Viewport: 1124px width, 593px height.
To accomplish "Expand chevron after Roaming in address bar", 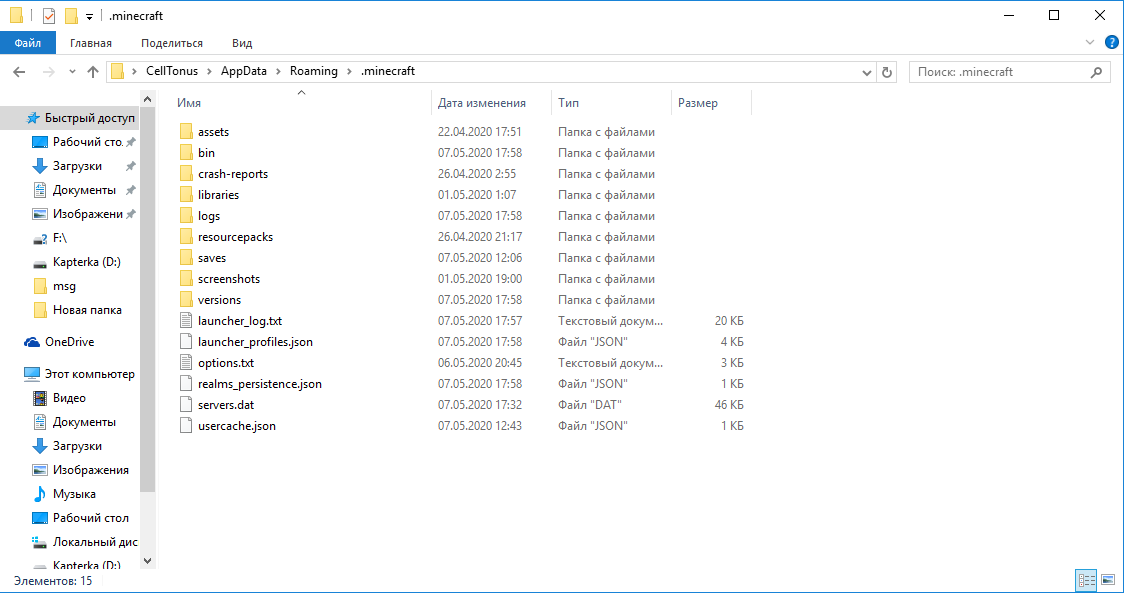I will click(x=349, y=71).
